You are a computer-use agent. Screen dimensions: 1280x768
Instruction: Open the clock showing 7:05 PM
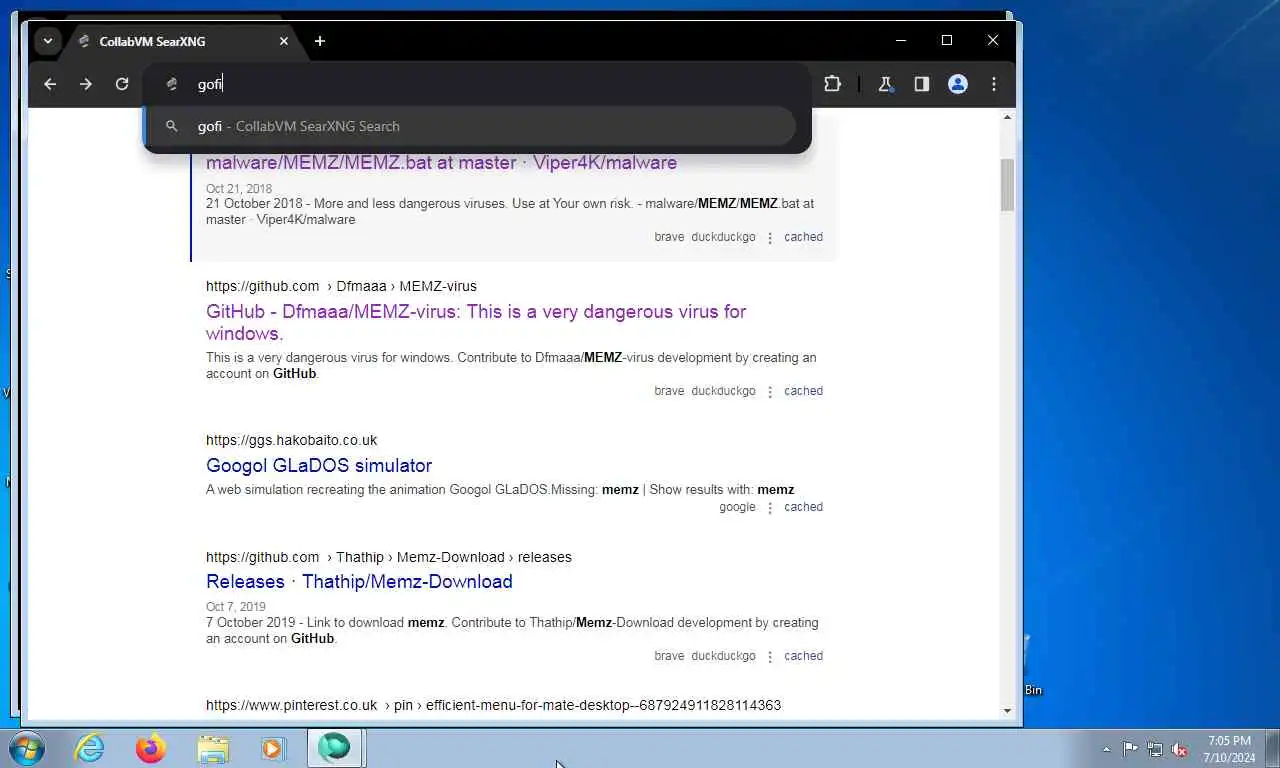pos(1229,749)
